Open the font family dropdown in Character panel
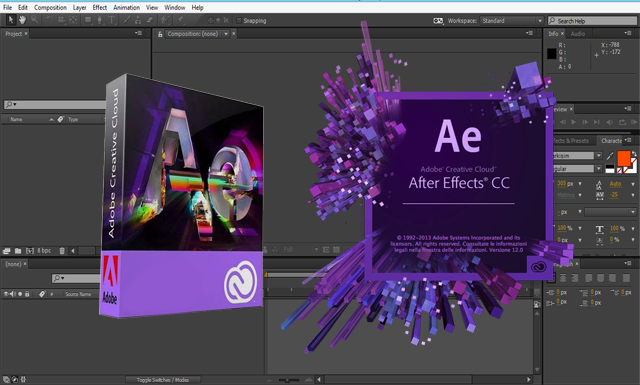This screenshot has width=640, height=385. pos(599,156)
